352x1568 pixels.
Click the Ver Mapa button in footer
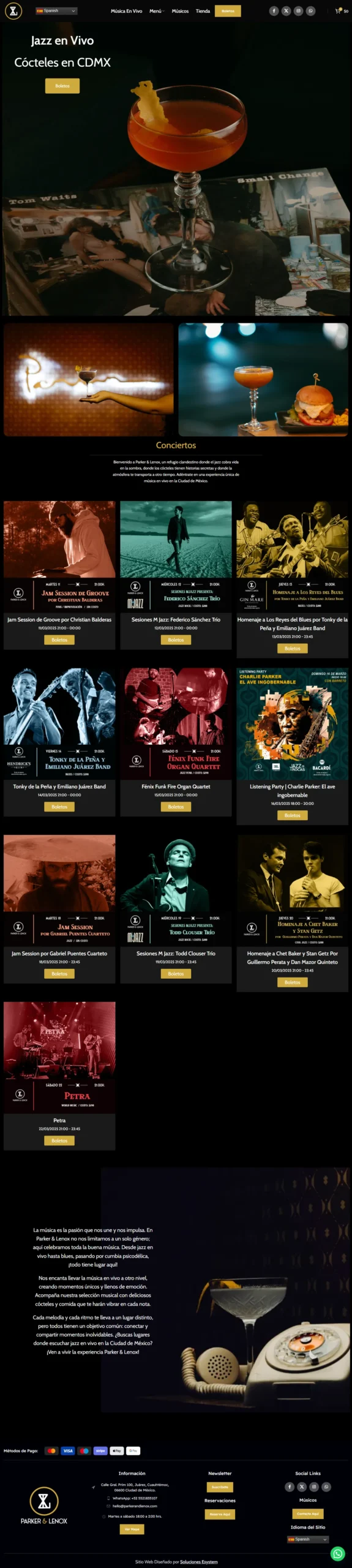[x=132, y=1528]
